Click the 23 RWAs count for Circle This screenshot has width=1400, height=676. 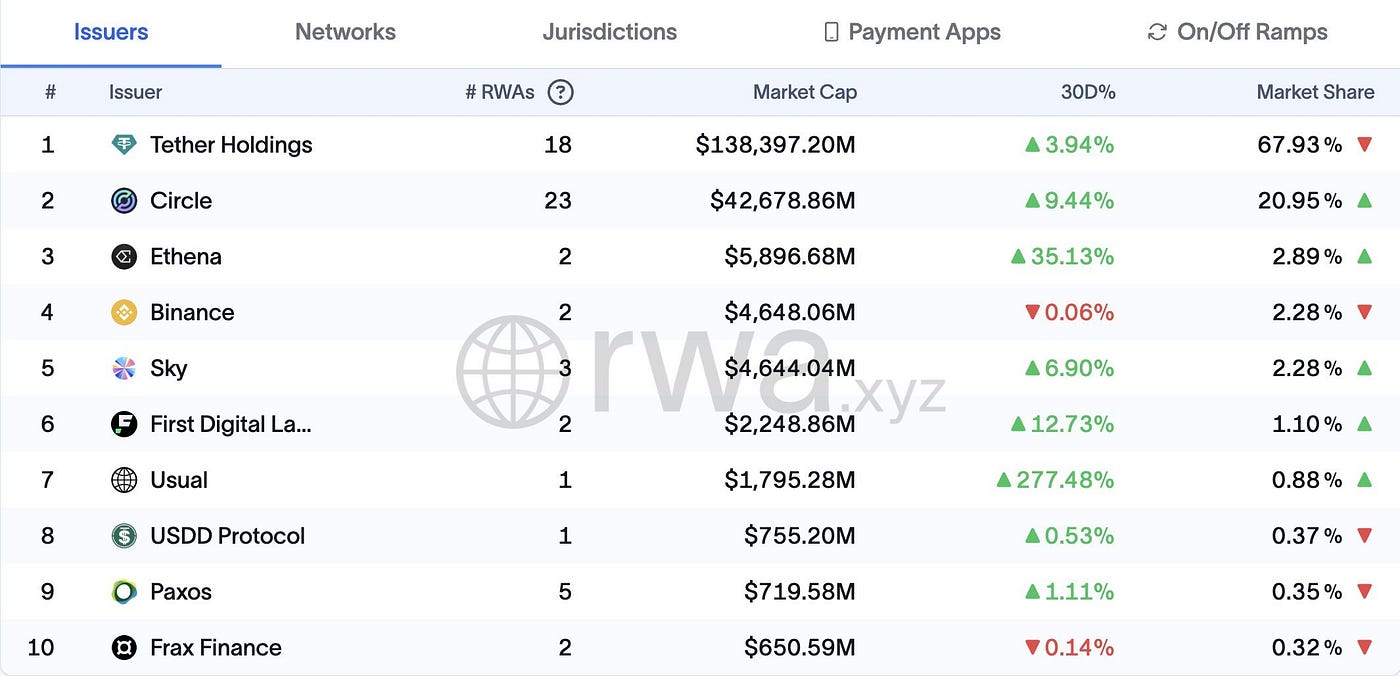click(558, 201)
